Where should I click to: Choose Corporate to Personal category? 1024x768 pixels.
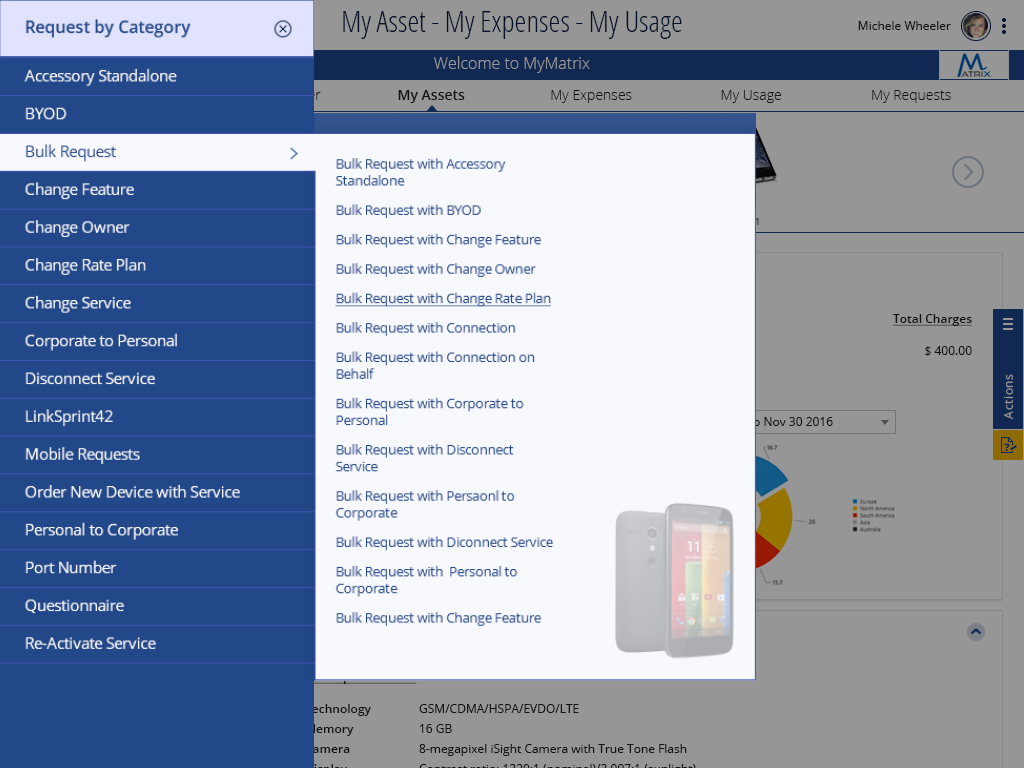click(x=157, y=342)
